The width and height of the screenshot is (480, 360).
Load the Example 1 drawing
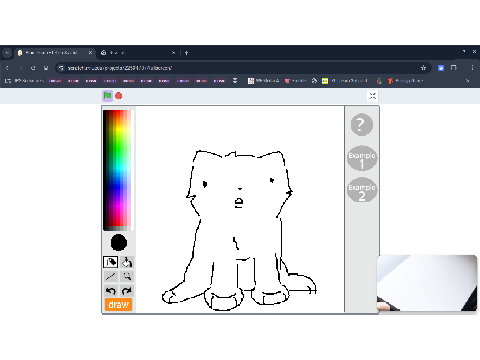362,159
